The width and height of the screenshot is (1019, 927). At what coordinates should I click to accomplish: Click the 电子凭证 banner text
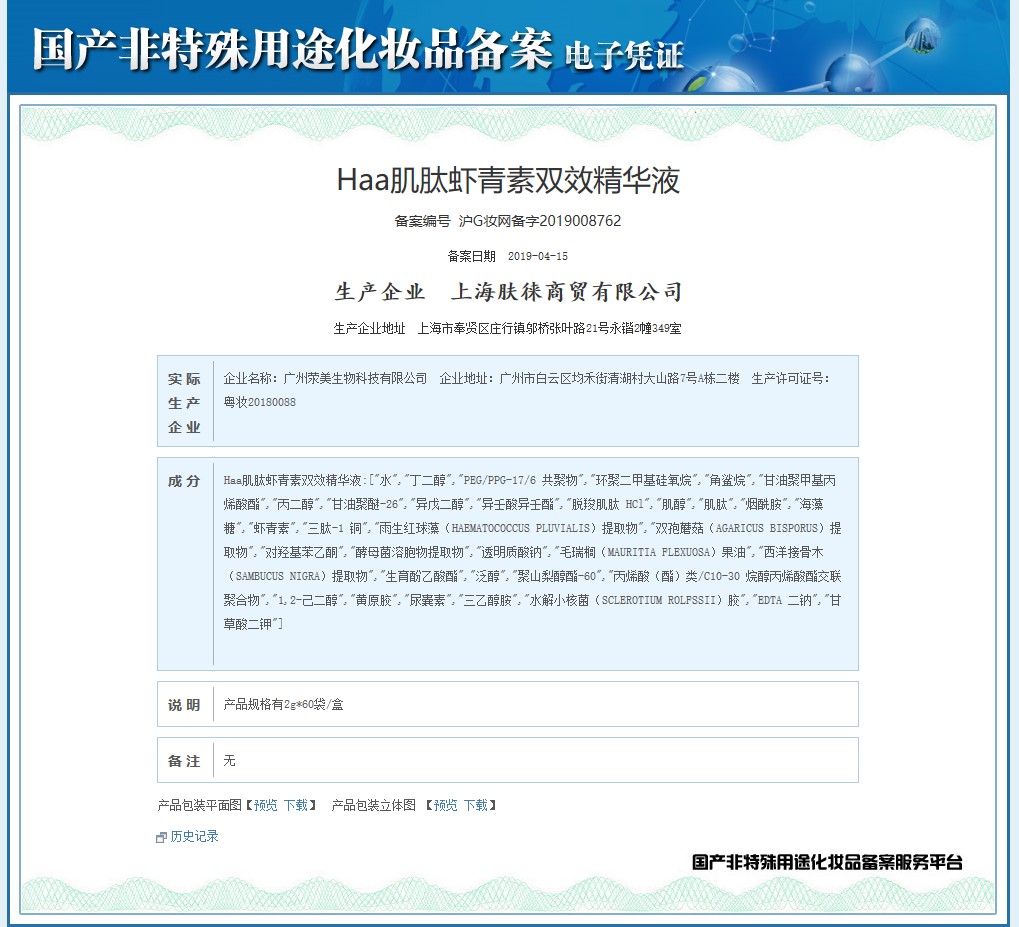click(x=624, y=56)
